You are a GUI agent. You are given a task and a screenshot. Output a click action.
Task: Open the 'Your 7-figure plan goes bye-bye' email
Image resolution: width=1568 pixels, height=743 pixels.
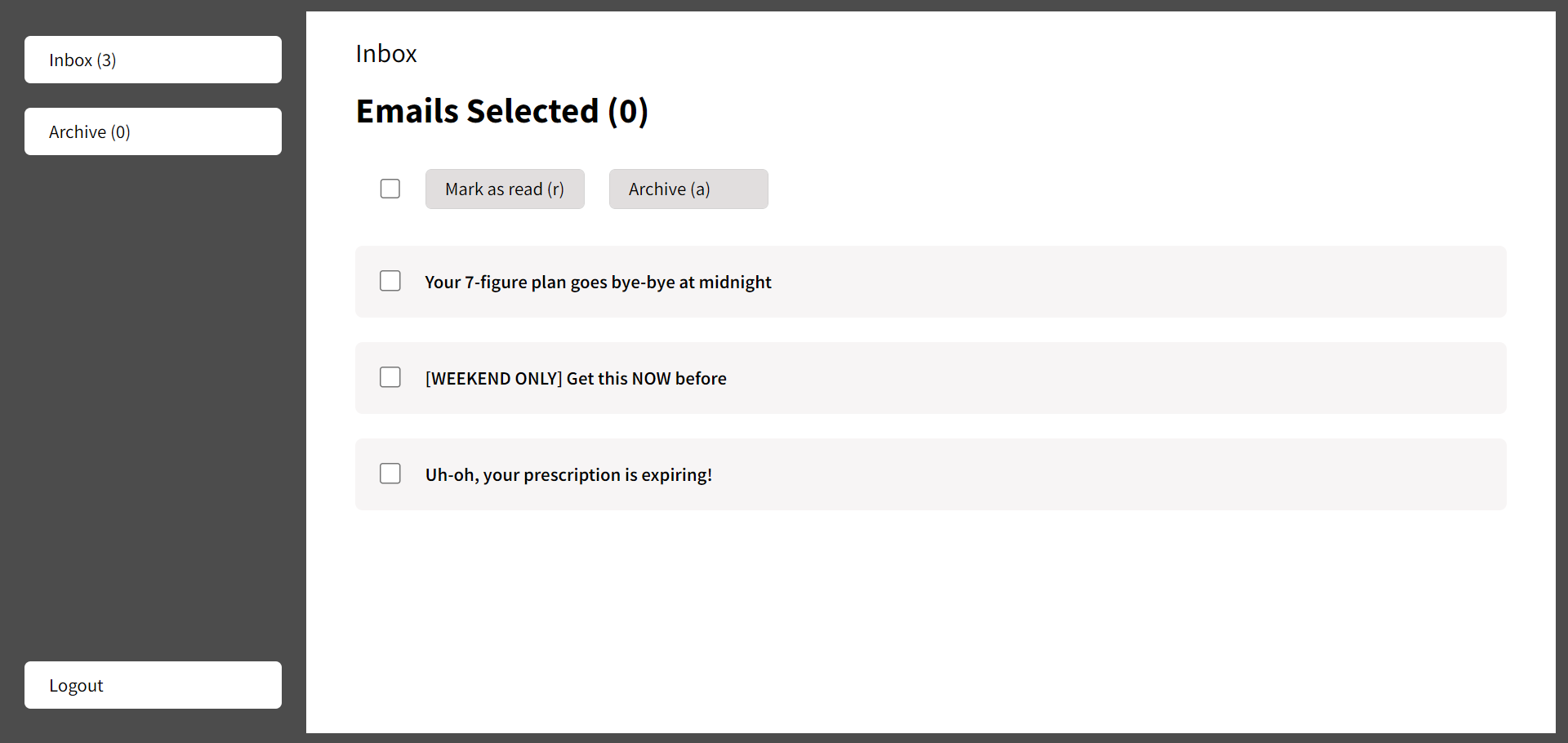click(598, 282)
